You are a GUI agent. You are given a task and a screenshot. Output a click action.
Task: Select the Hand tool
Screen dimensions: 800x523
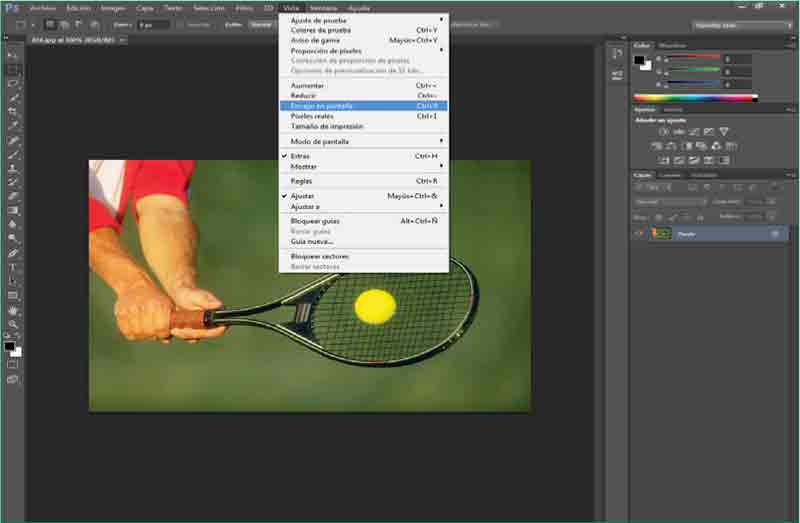13,310
